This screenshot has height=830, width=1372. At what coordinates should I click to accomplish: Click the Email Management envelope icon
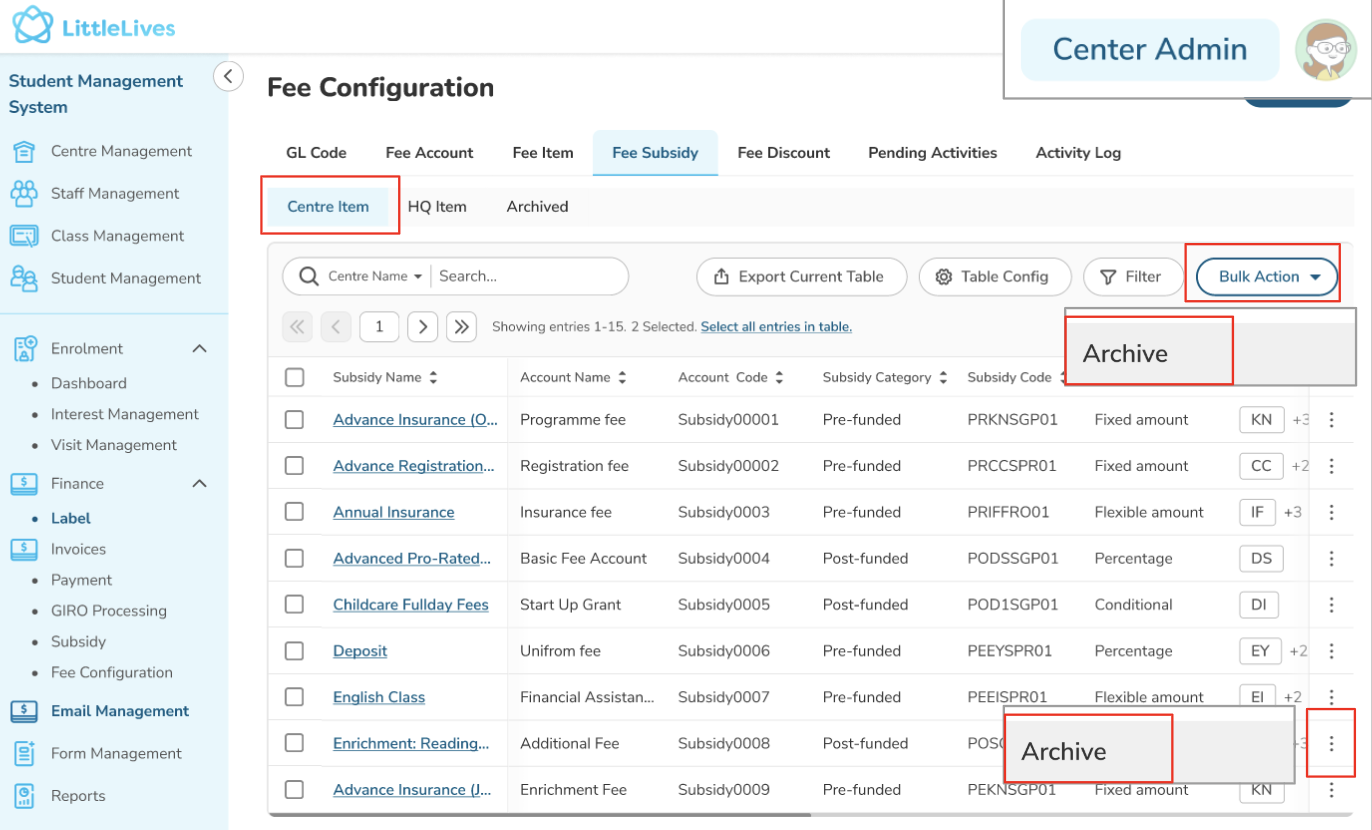tap(24, 712)
